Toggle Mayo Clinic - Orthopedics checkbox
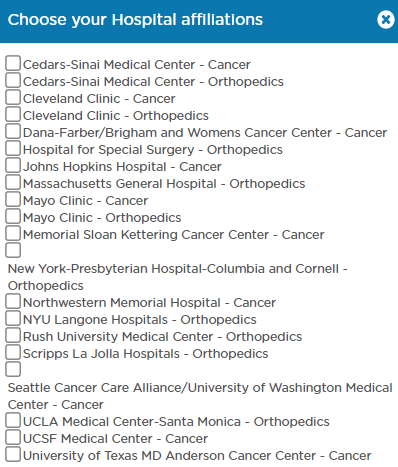 pyautogui.click(x=13, y=216)
